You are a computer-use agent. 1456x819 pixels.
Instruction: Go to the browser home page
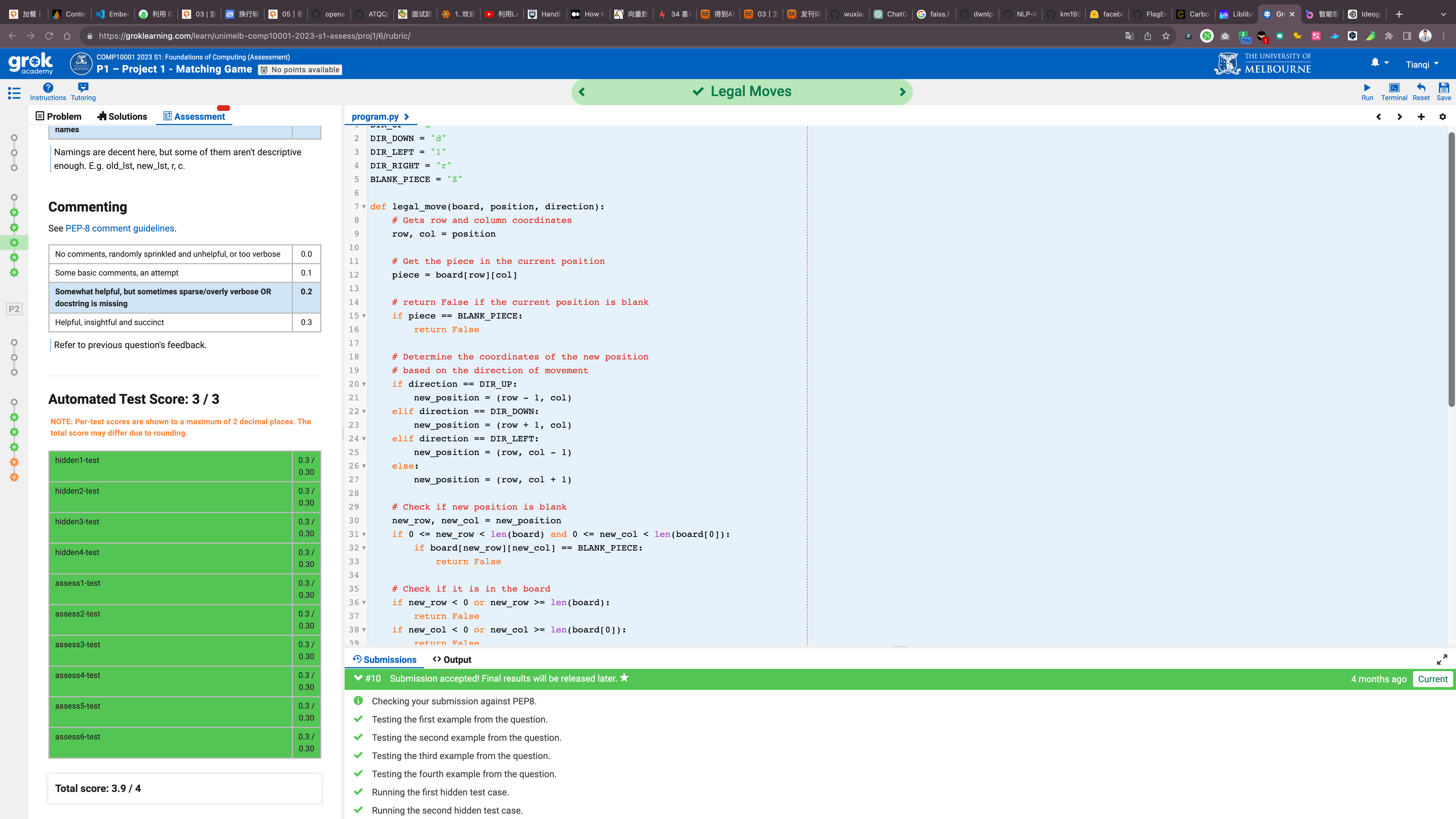coord(67,36)
